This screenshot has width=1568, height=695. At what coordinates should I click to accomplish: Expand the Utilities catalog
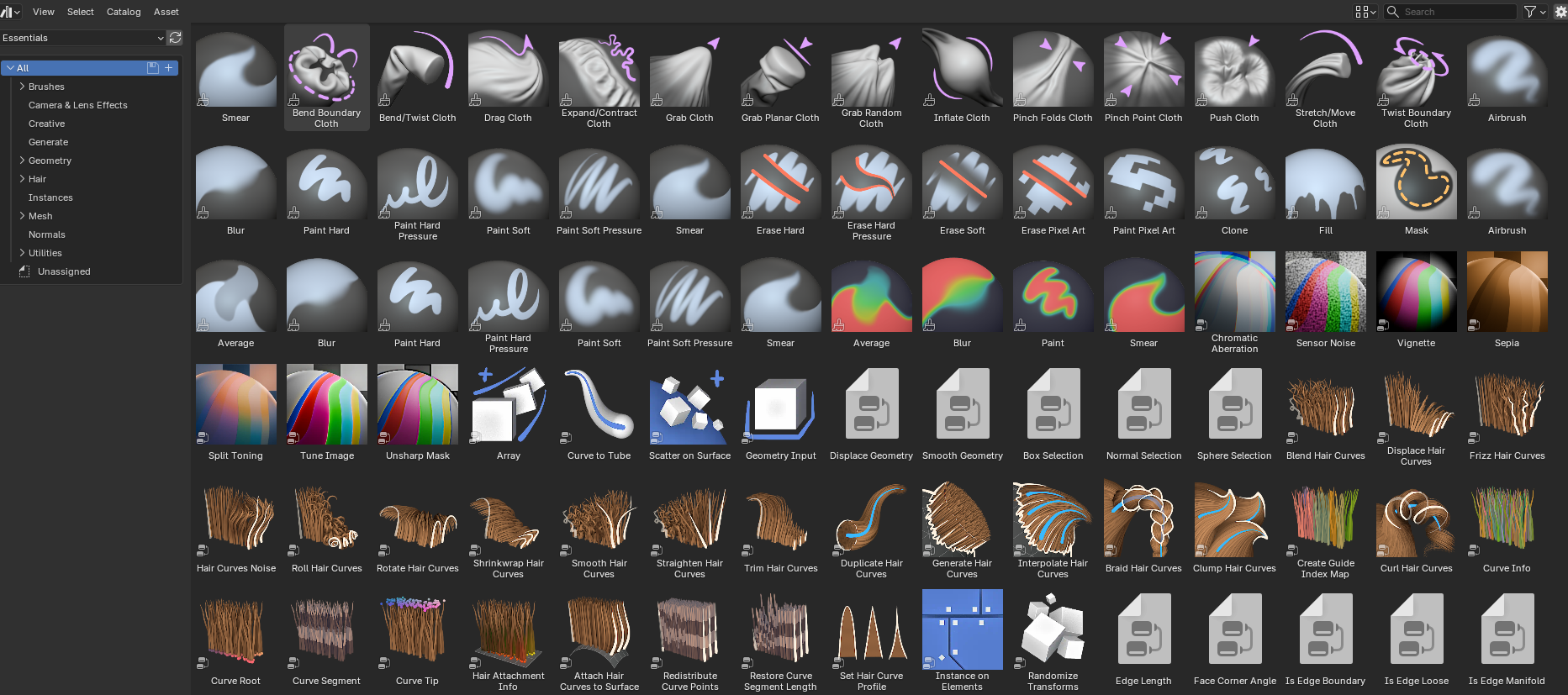coord(22,253)
